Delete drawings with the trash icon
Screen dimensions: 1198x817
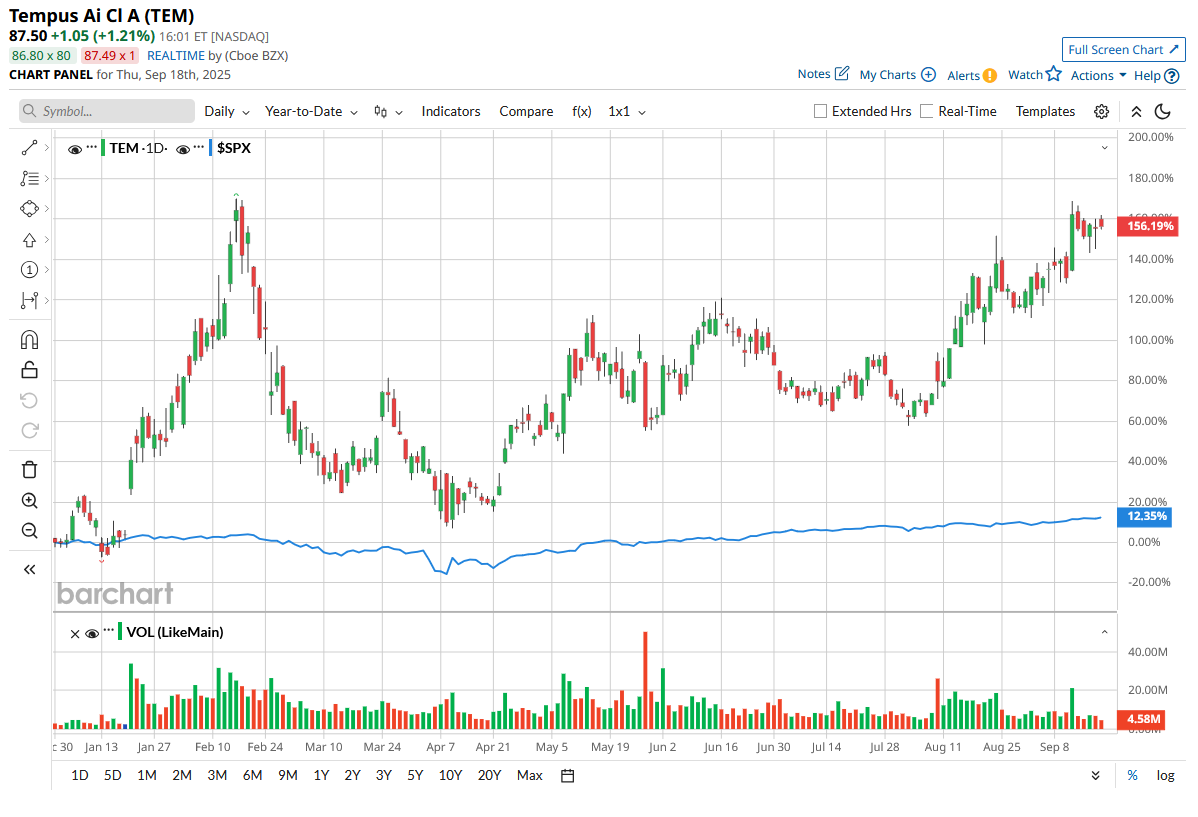point(29,470)
